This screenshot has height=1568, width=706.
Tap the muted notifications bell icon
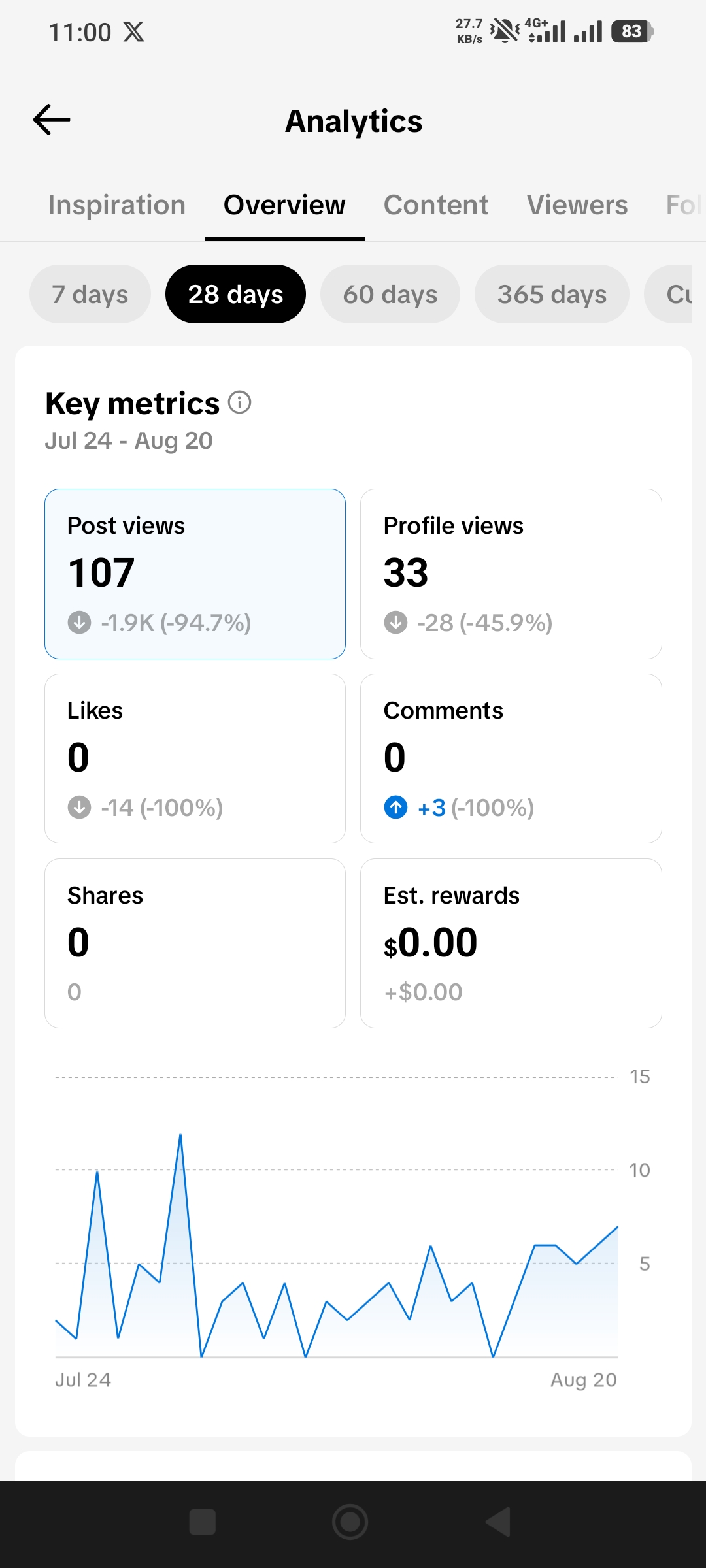(x=505, y=31)
